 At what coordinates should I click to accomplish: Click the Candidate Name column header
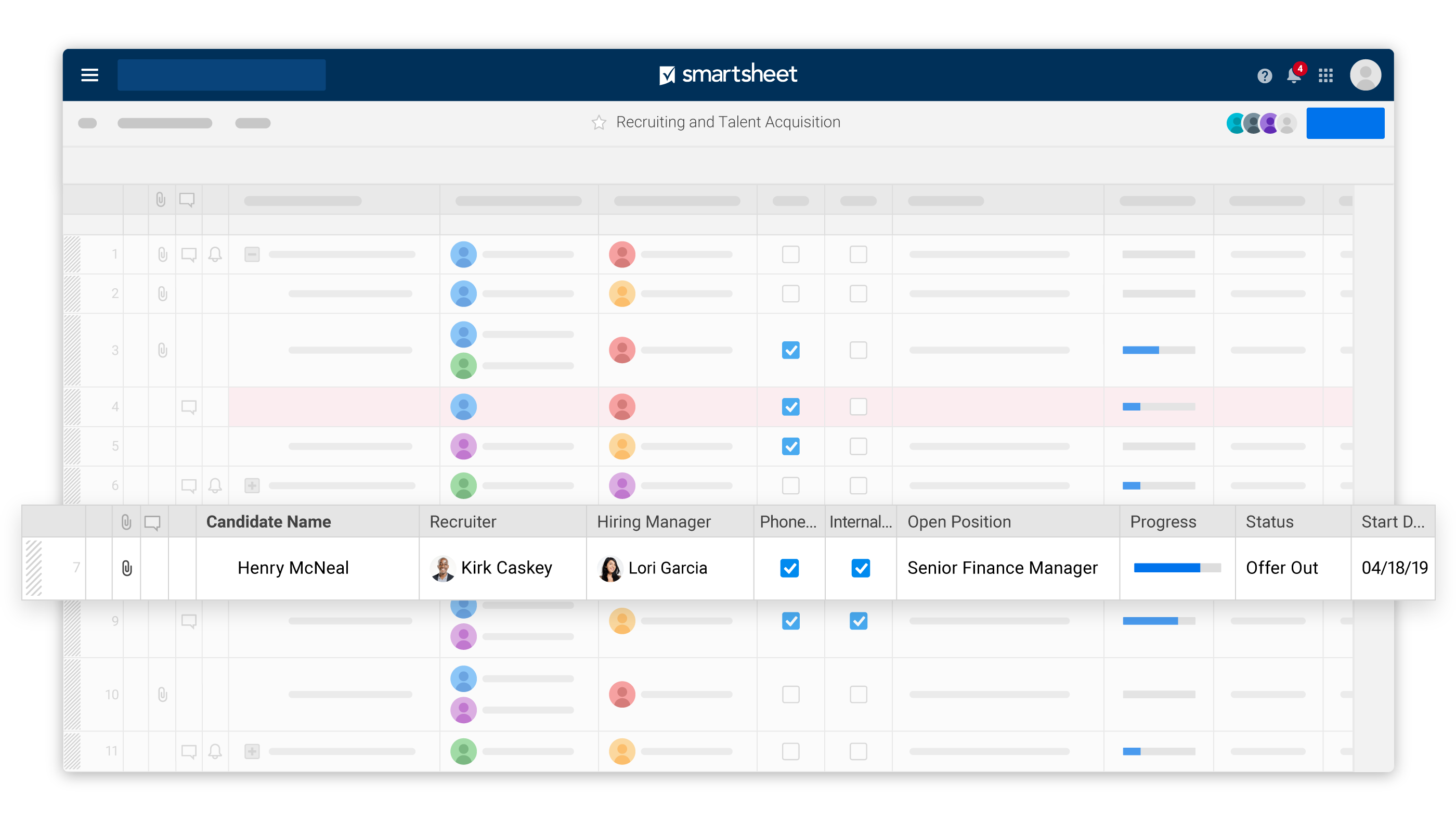tap(268, 521)
